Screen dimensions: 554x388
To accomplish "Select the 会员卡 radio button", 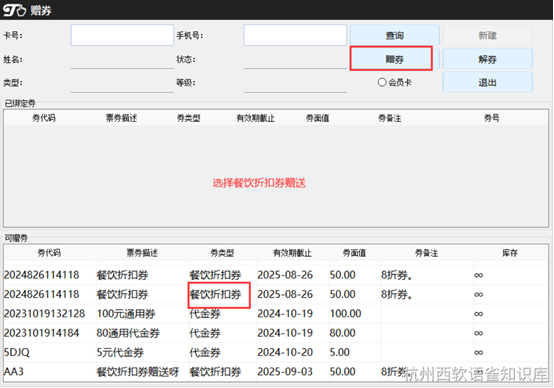I will (382, 82).
